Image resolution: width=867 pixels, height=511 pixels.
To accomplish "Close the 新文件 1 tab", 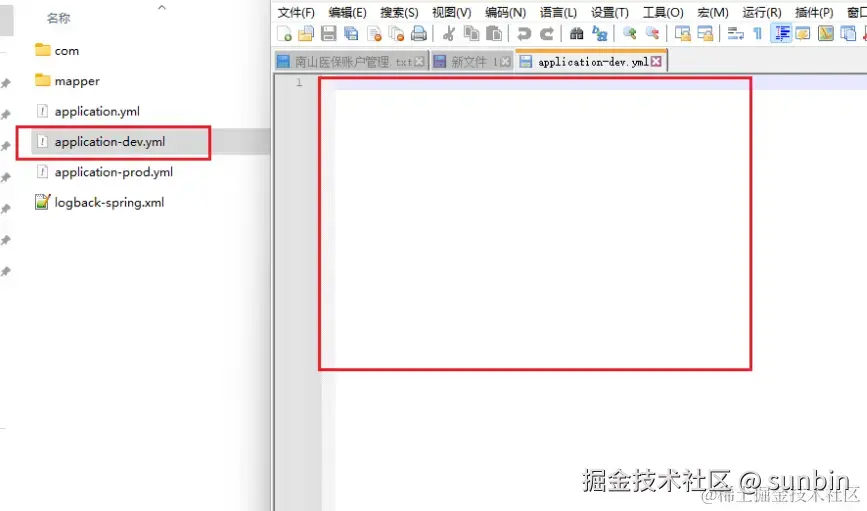I will 505,62.
